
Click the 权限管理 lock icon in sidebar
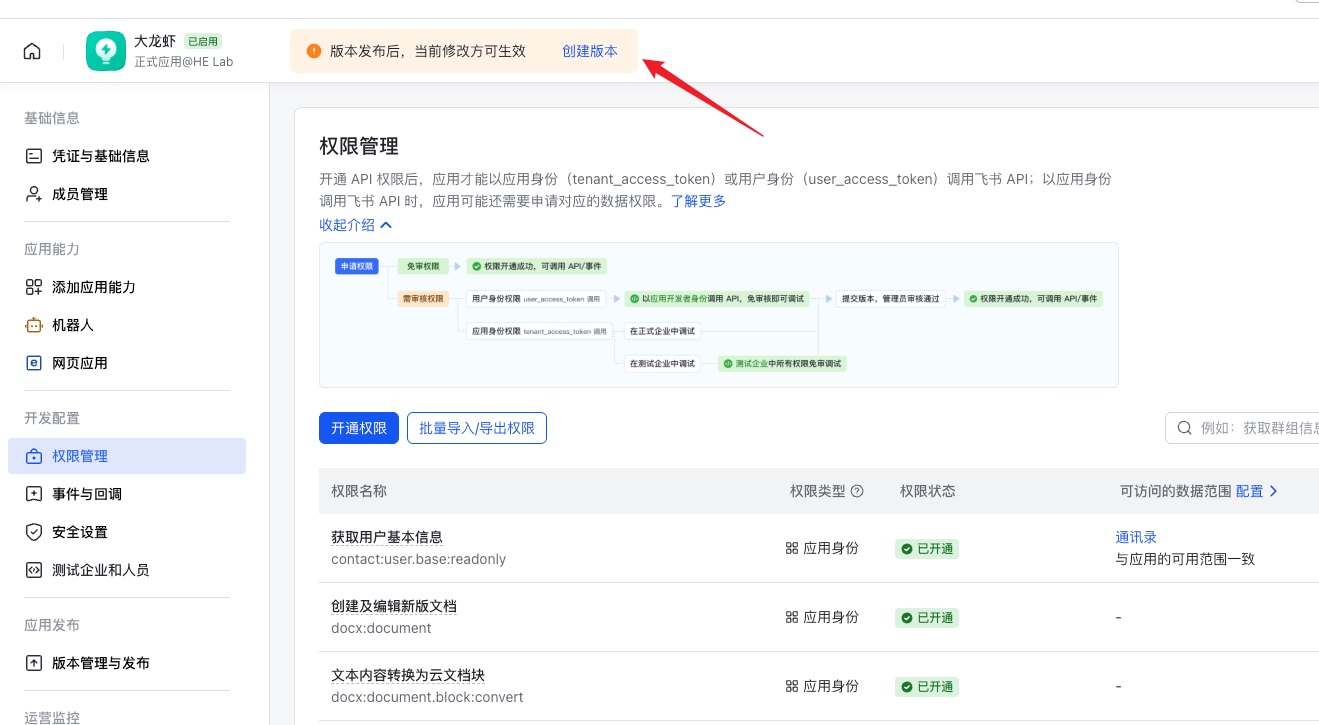pyautogui.click(x=34, y=456)
